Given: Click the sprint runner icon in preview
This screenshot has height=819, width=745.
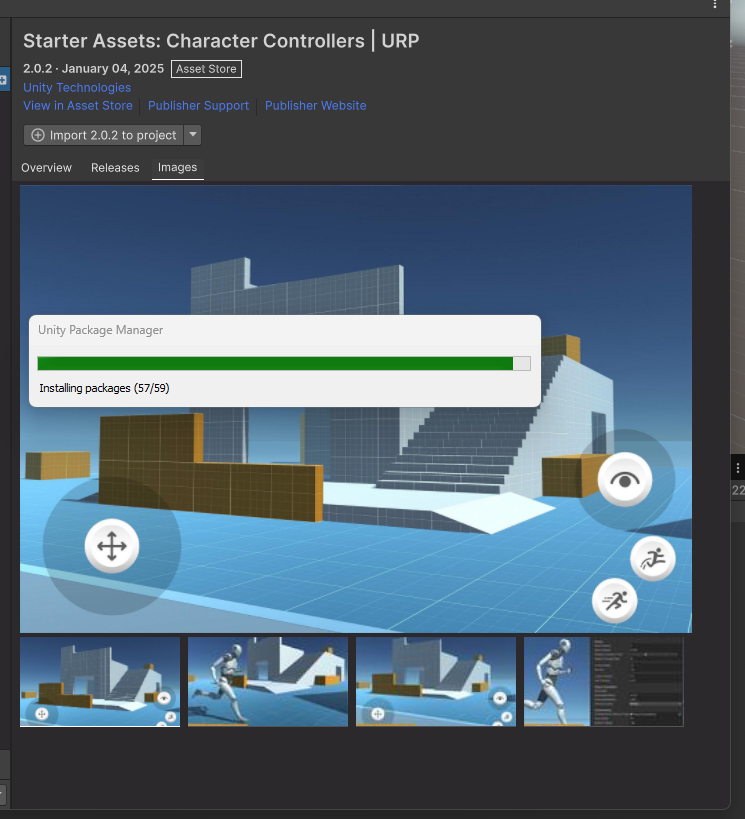Looking at the screenshot, I should pyautogui.click(x=614, y=601).
